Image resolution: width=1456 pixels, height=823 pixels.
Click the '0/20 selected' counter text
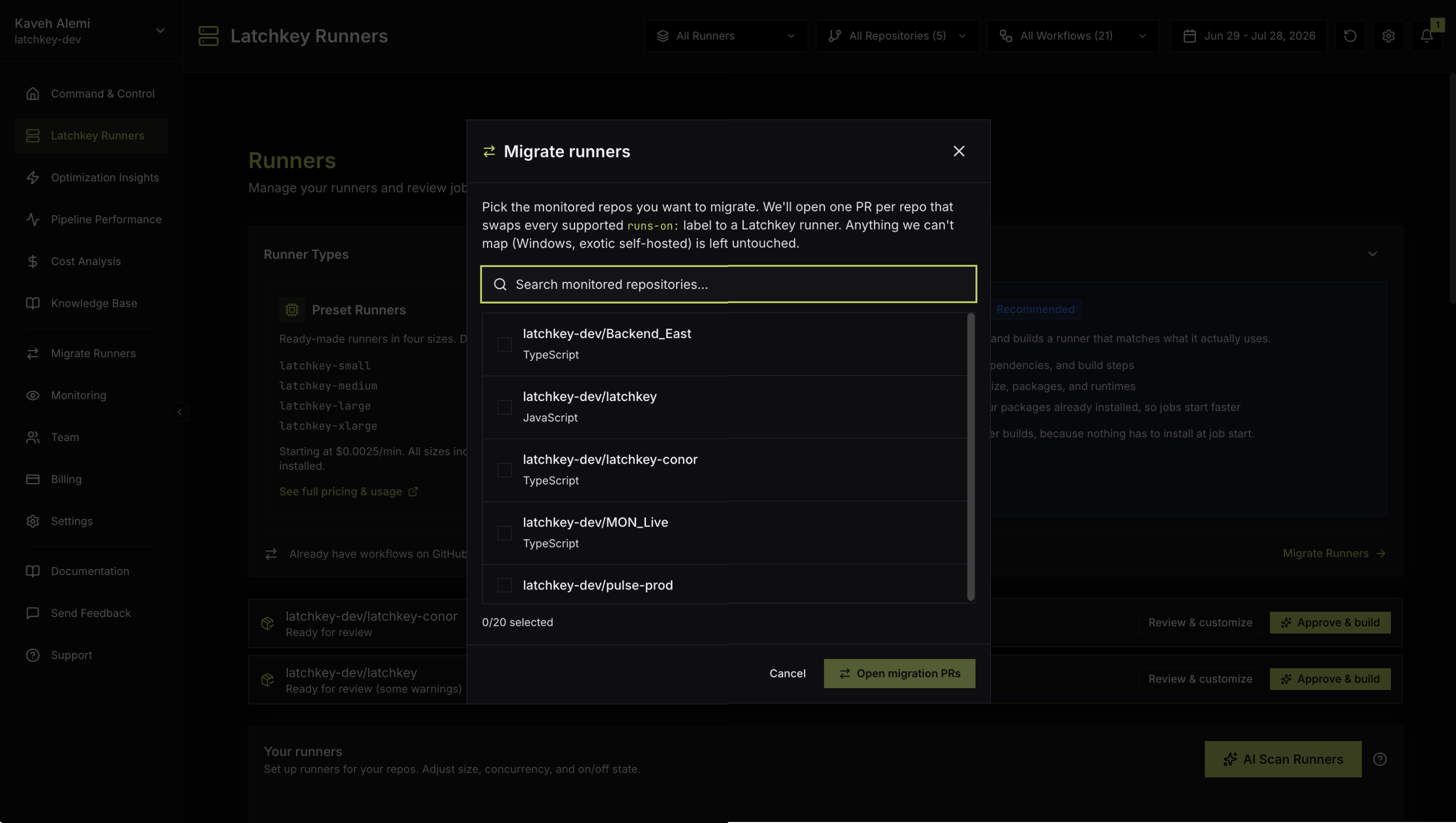[x=517, y=622]
